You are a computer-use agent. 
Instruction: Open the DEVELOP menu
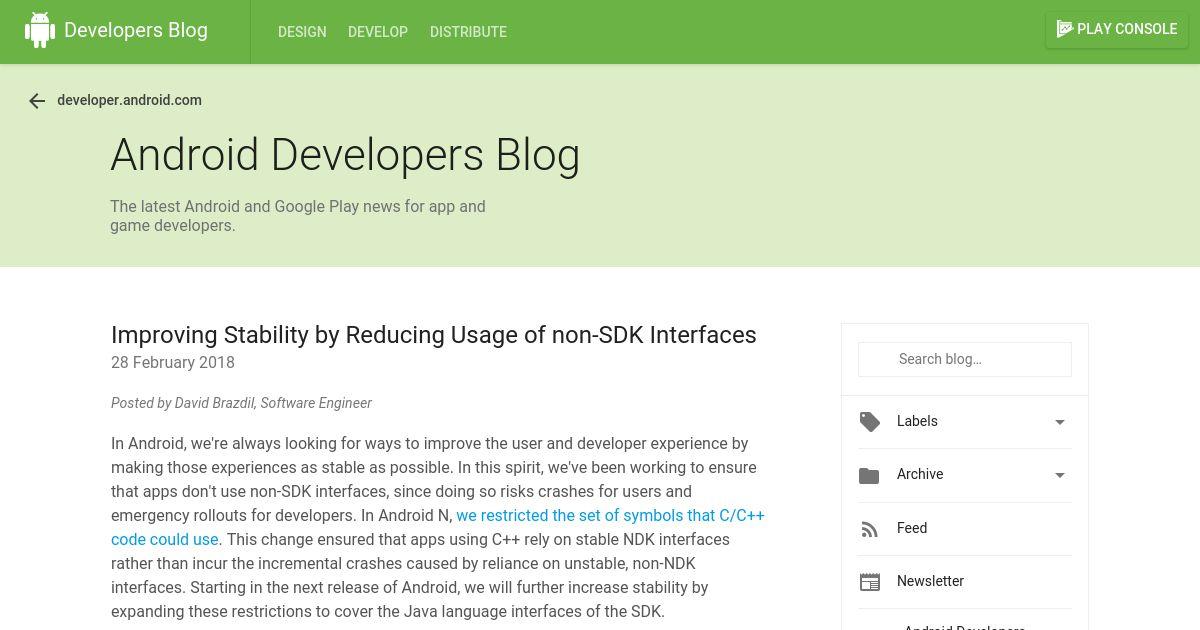[378, 32]
